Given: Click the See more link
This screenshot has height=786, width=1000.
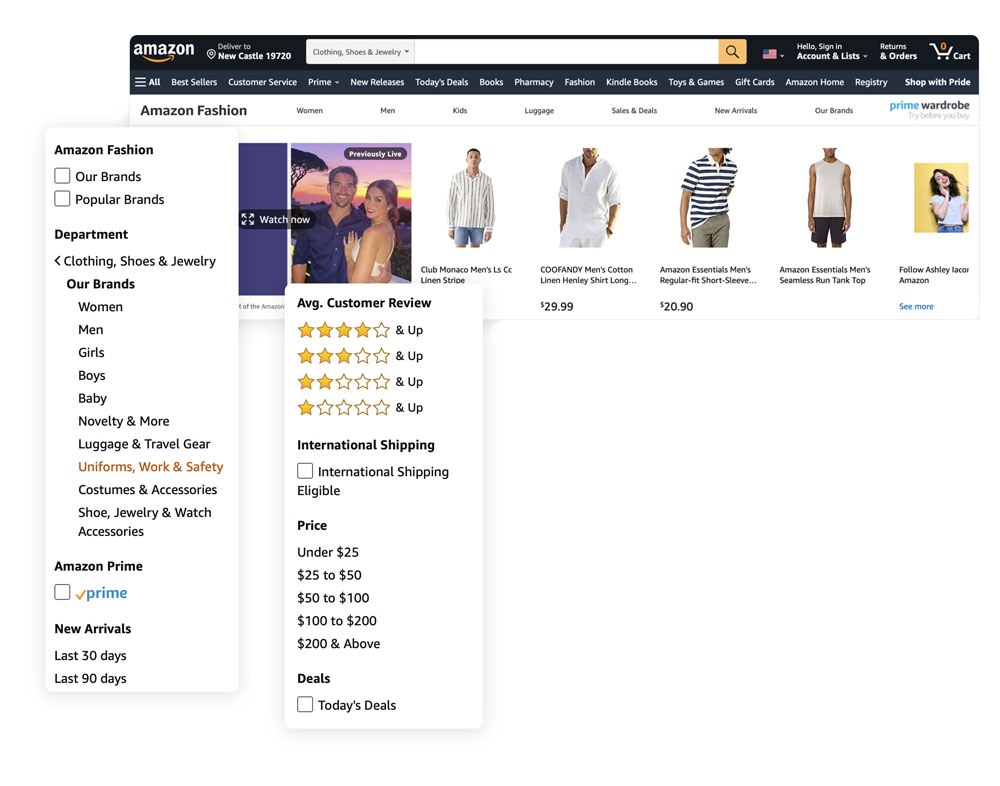Looking at the screenshot, I should (x=916, y=307).
